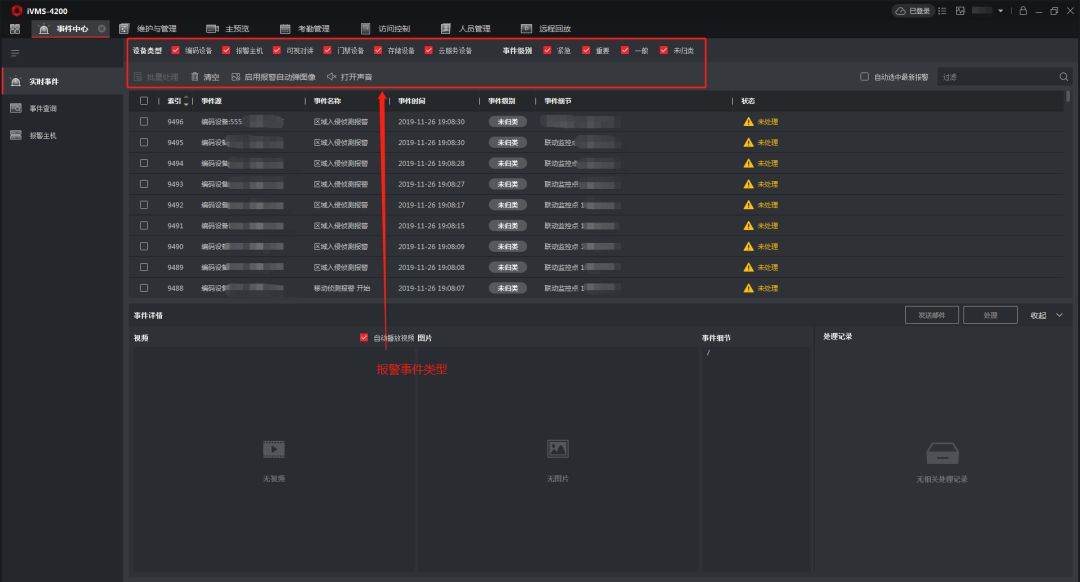Screen dimensions: 1080x582
Task: Open the 访问控制 tab
Action: pos(386,29)
